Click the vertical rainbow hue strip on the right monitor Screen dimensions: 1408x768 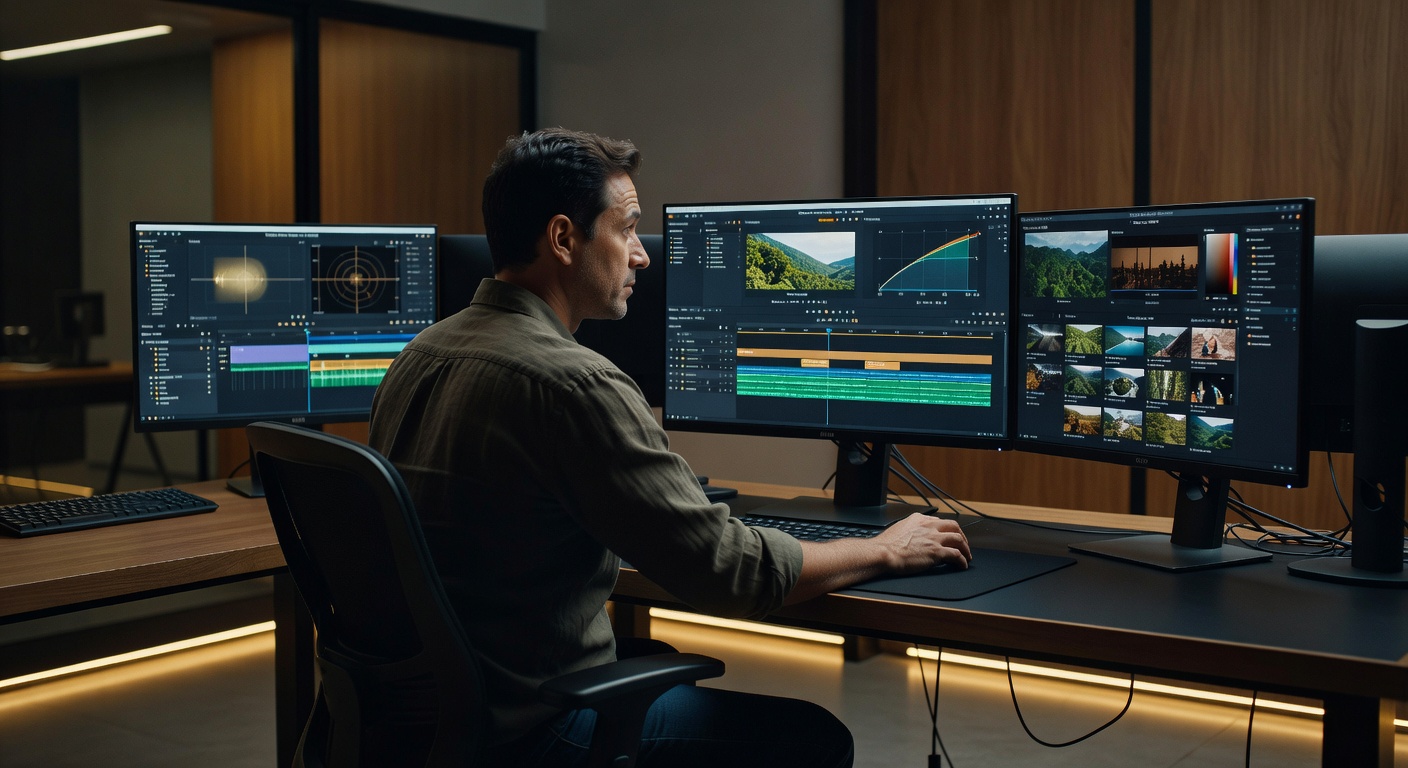[x=1234, y=264]
